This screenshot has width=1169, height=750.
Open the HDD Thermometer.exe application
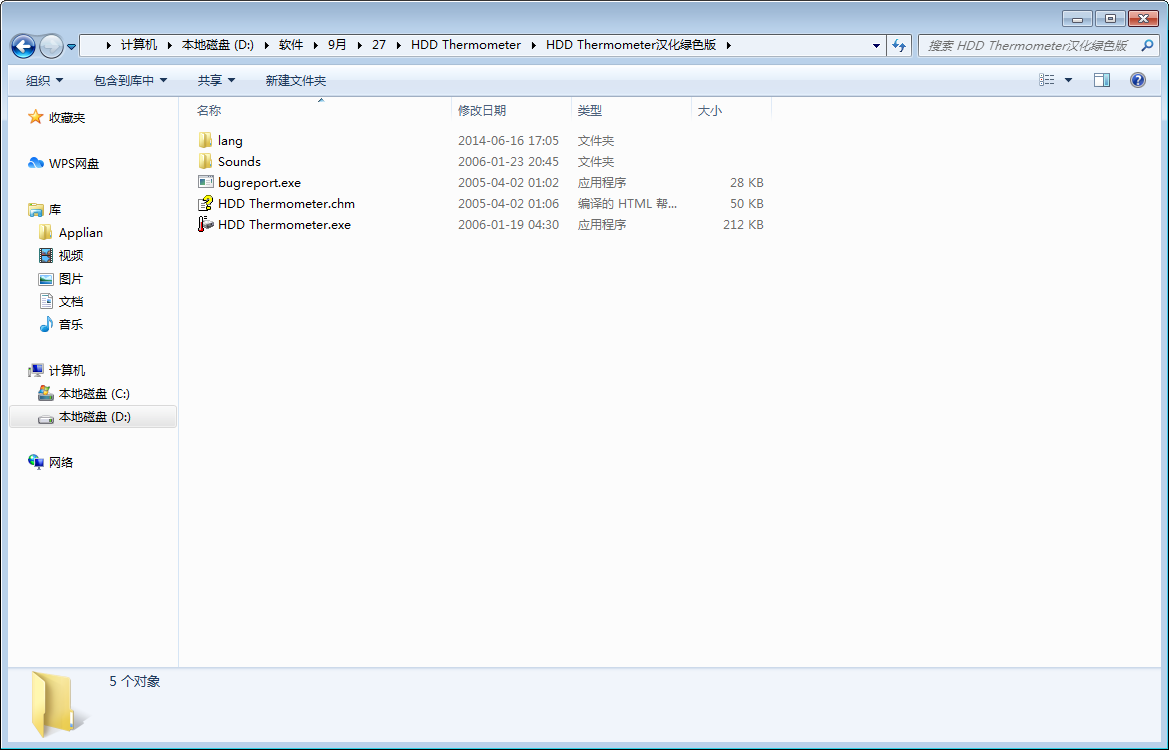click(x=284, y=224)
